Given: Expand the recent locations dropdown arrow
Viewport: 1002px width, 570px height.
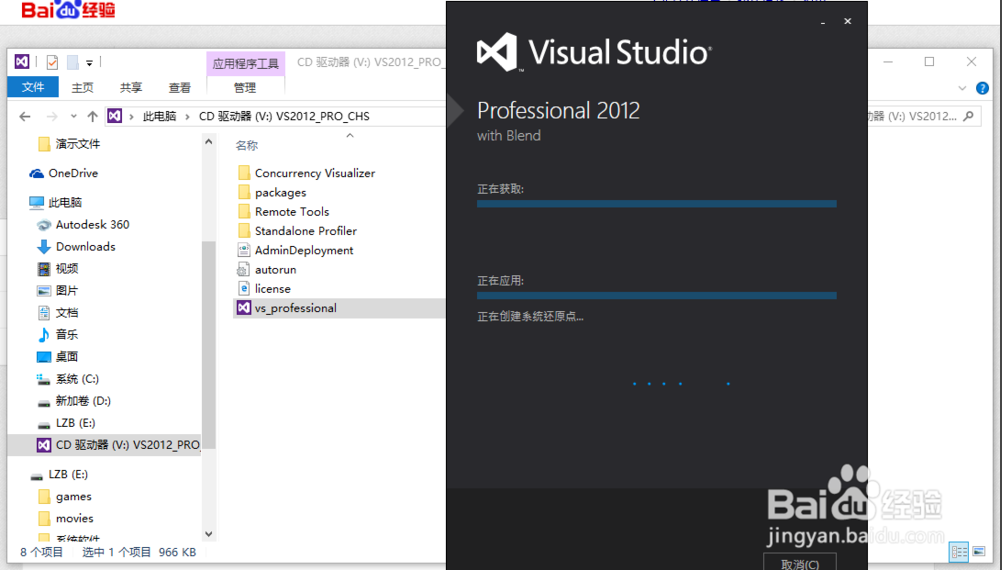Looking at the screenshot, I should tap(72, 116).
